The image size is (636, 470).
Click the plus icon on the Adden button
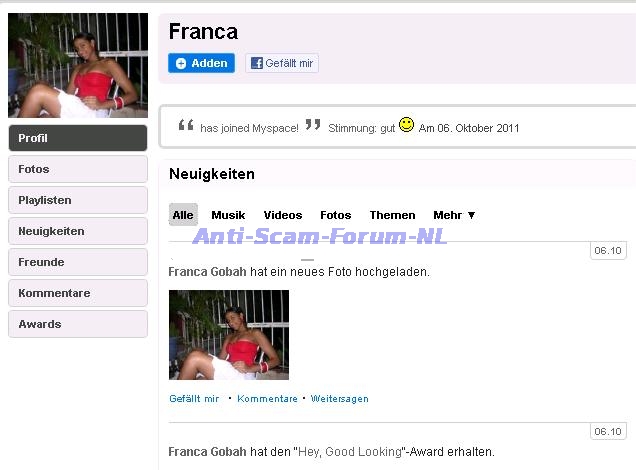point(181,63)
